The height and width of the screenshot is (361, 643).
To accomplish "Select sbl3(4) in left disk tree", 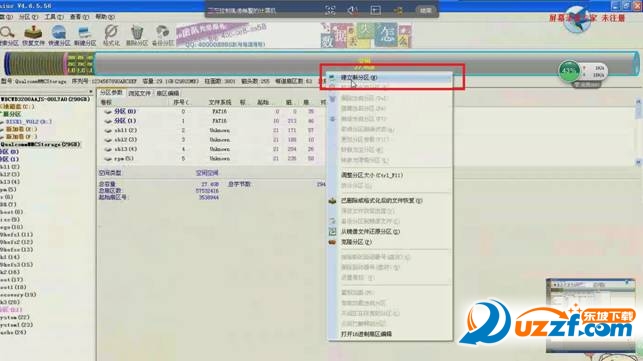I will click(x=10, y=182).
